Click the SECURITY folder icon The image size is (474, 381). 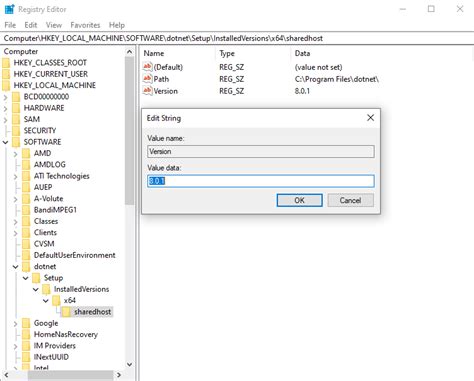[x=16, y=131]
